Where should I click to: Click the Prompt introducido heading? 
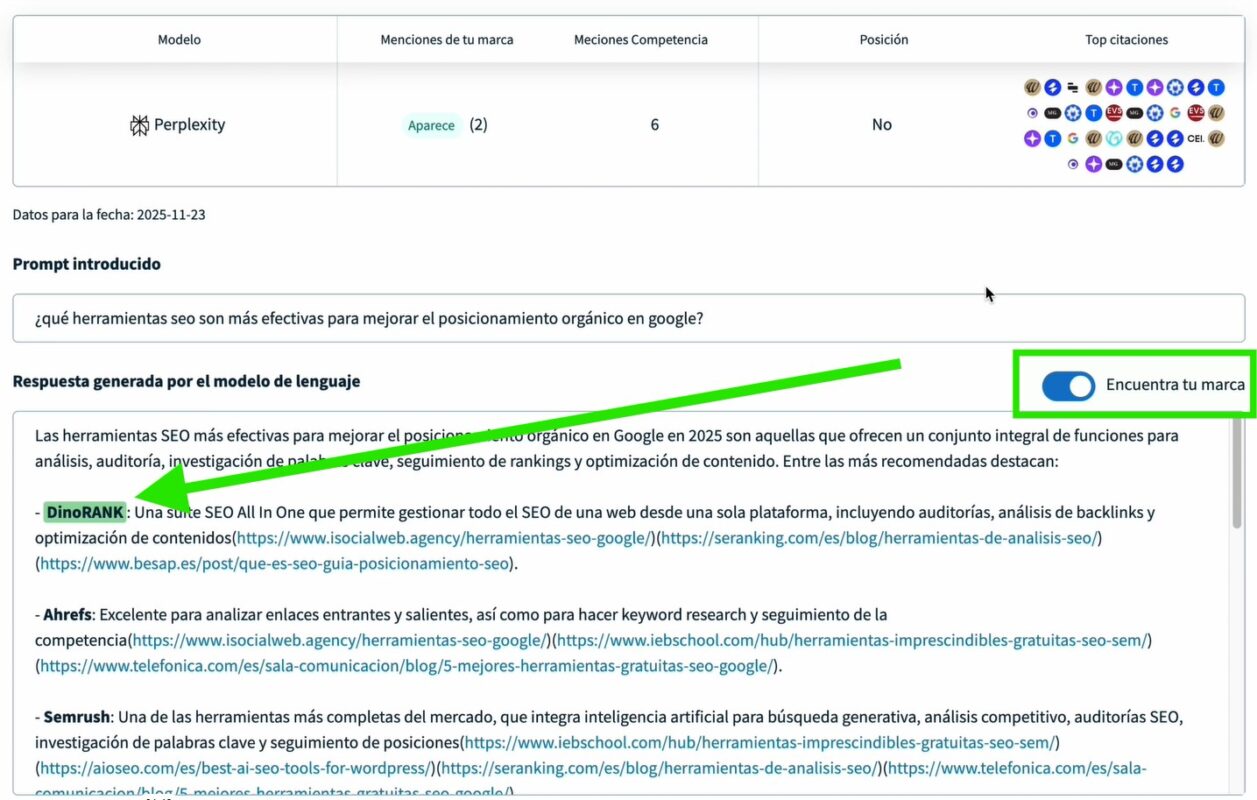point(87,264)
